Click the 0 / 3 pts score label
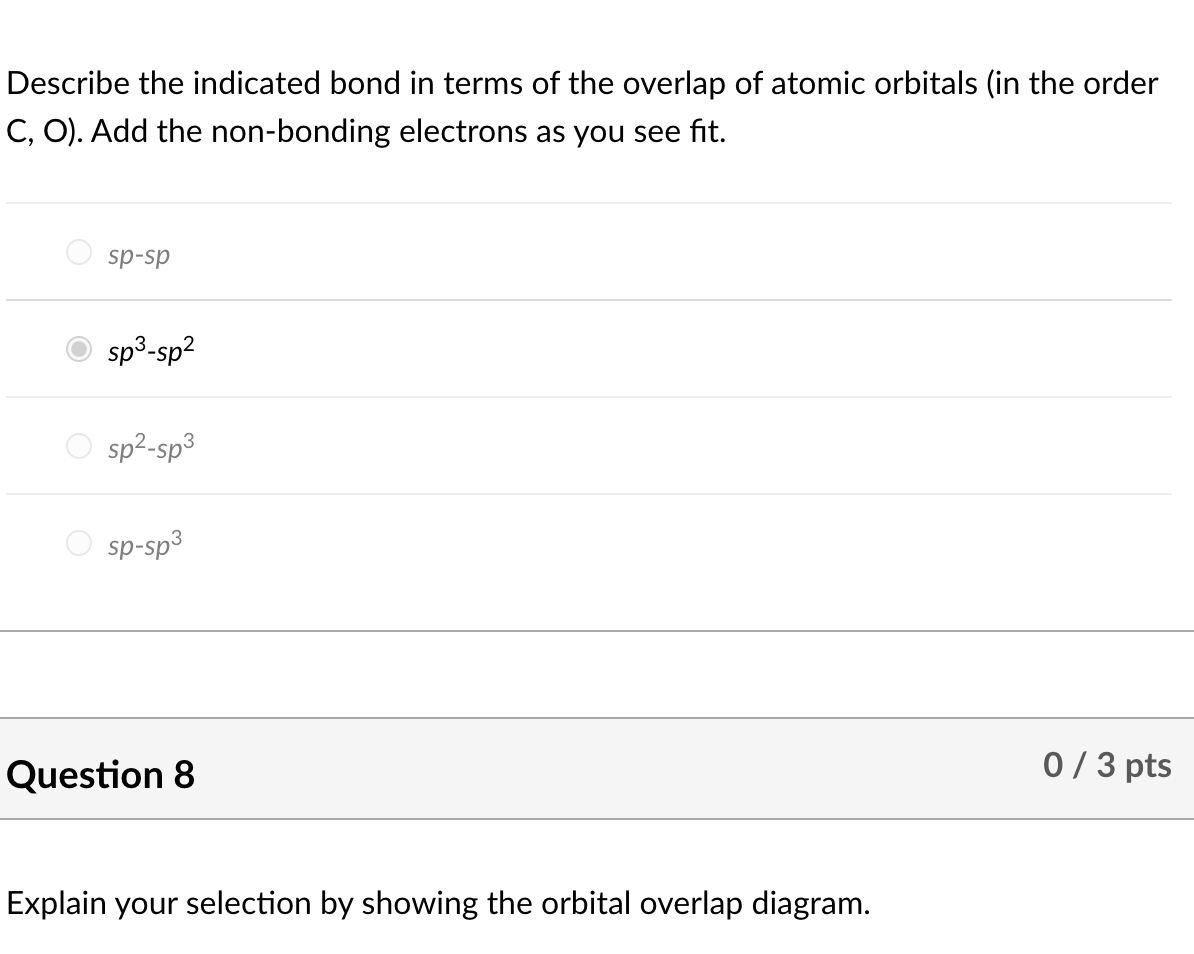The height and width of the screenshot is (954, 1194). click(x=1107, y=766)
